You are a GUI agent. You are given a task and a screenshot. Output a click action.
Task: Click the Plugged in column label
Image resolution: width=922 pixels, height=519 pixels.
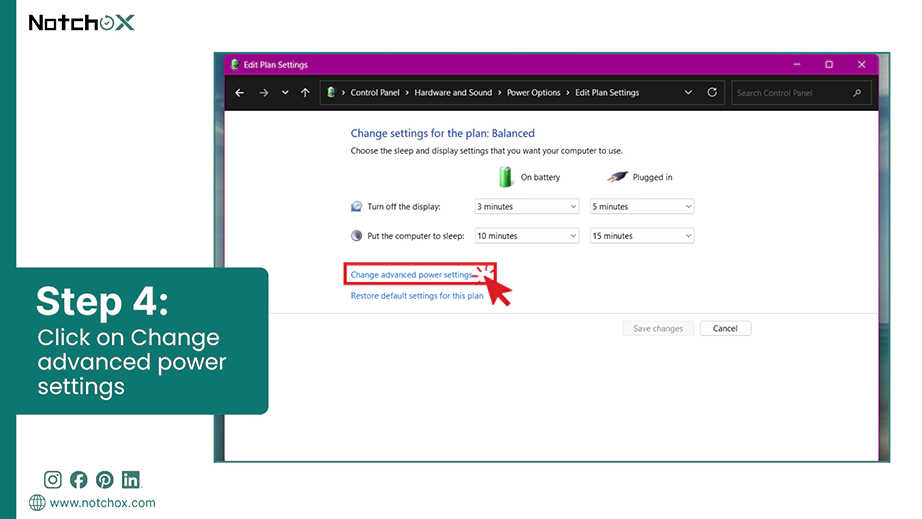click(x=652, y=177)
